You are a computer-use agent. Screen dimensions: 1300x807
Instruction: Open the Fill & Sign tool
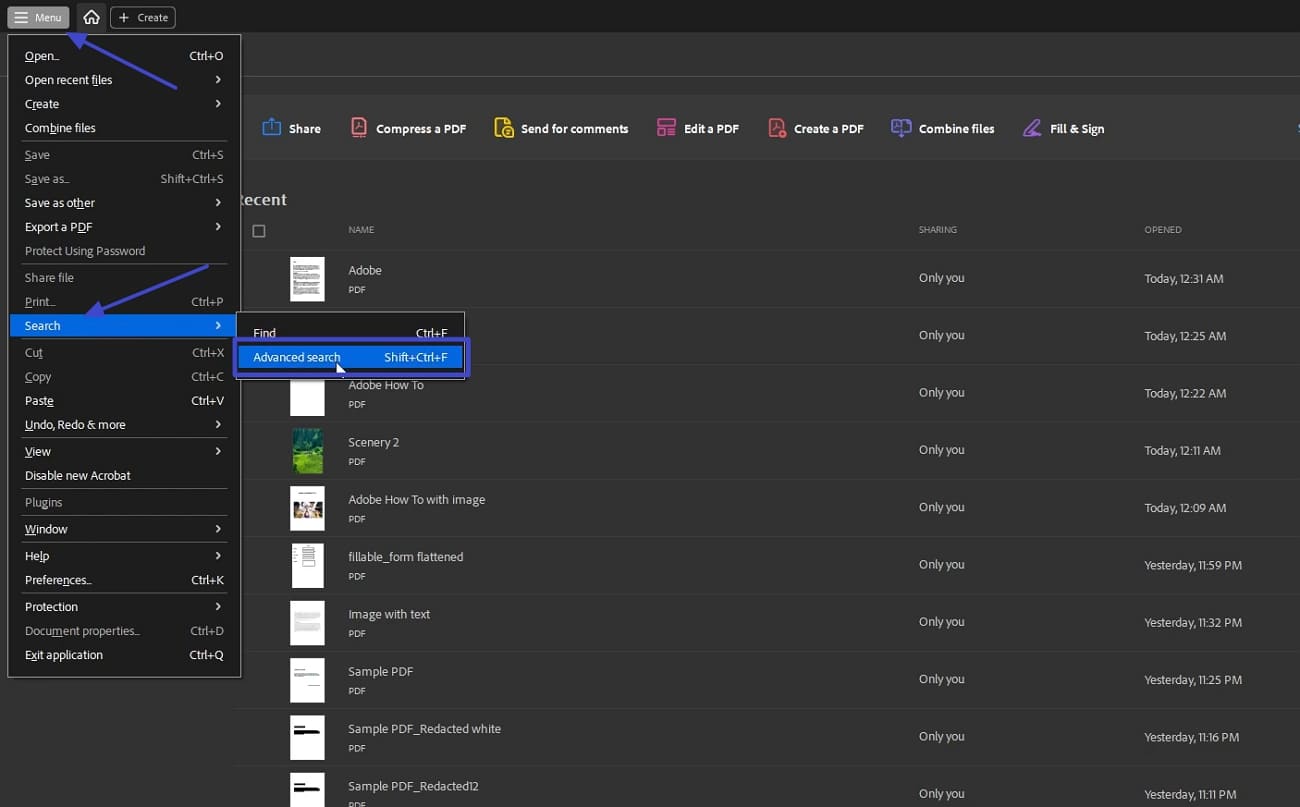pyautogui.click(x=1063, y=128)
